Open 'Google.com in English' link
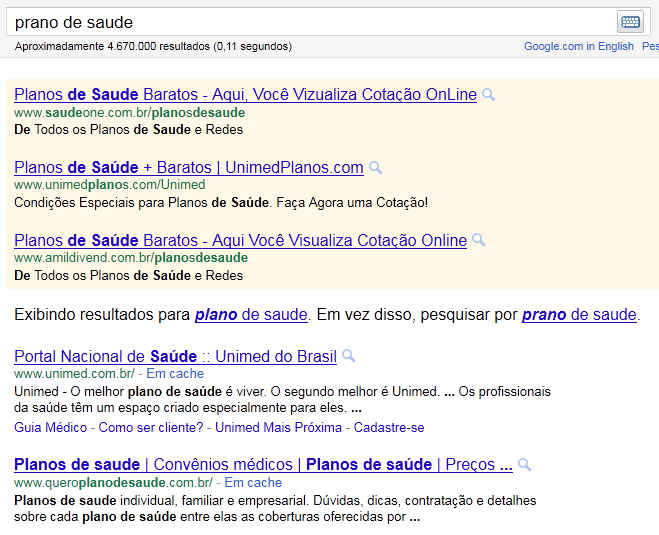The width and height of the screenshot is (659, 535). coord(578,46)
